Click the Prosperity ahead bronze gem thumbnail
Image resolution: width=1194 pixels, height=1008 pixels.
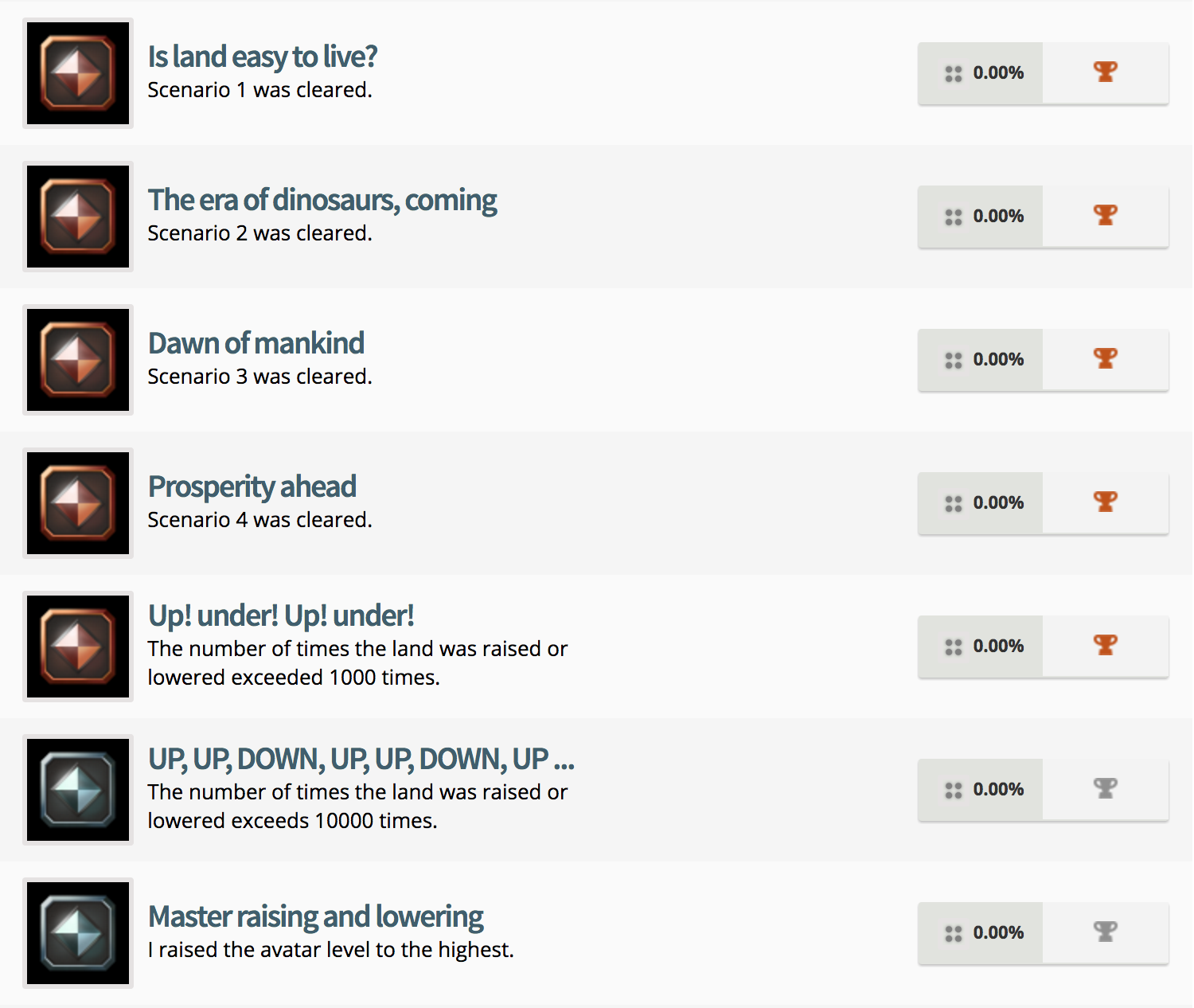coord(78,503)
